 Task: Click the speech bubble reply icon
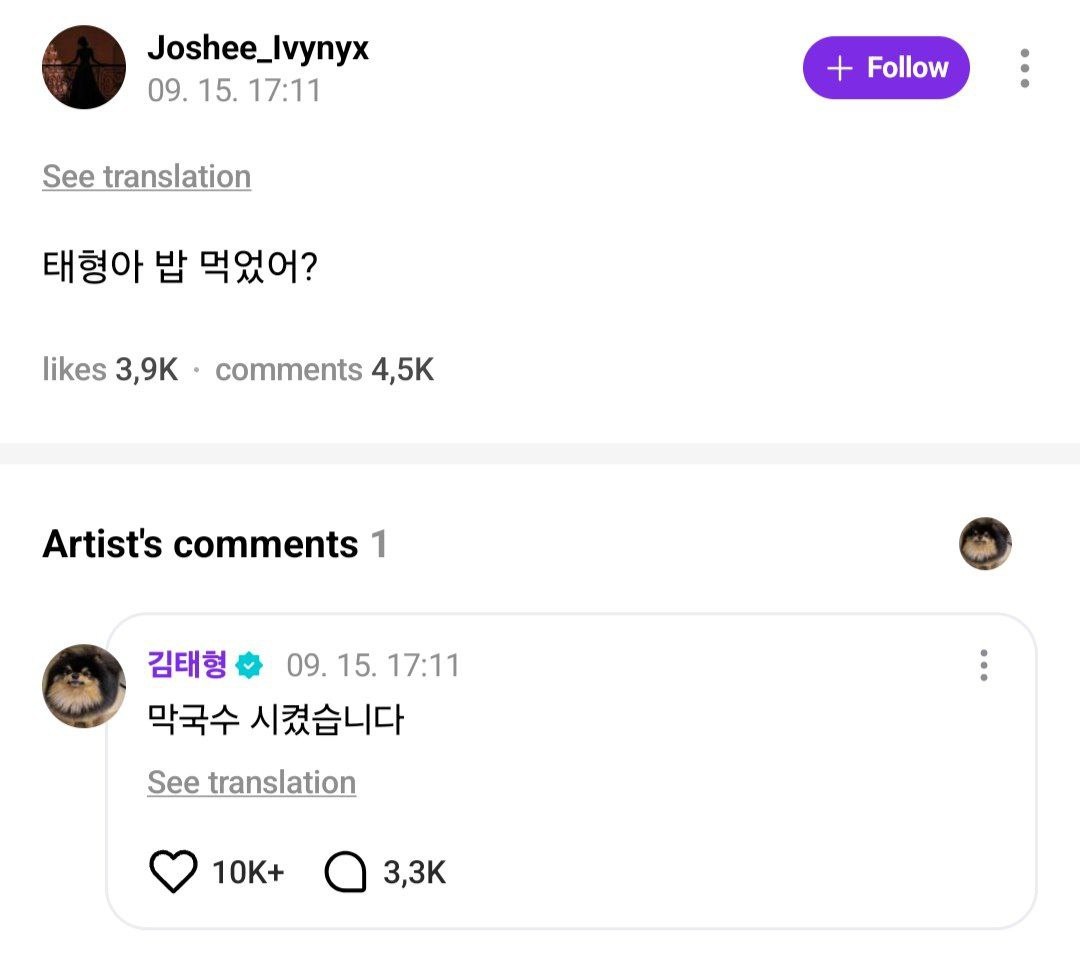pos(346,872)
